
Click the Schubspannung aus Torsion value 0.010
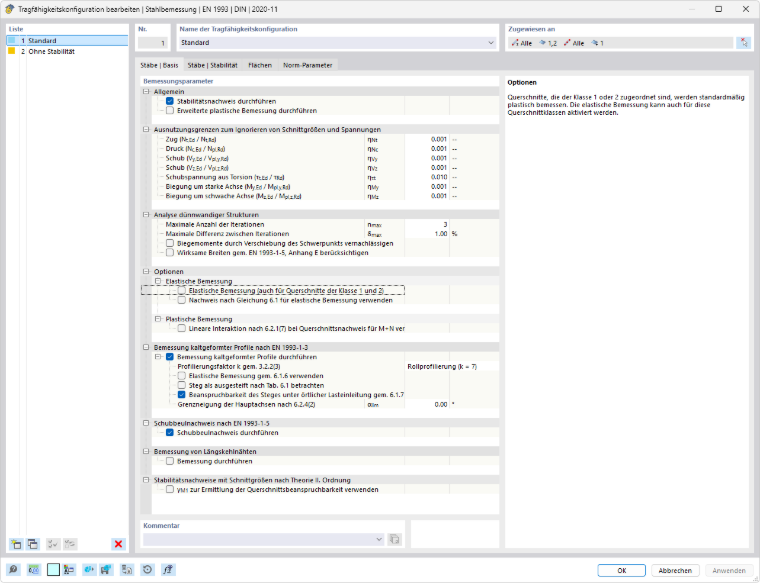(427, 177)
